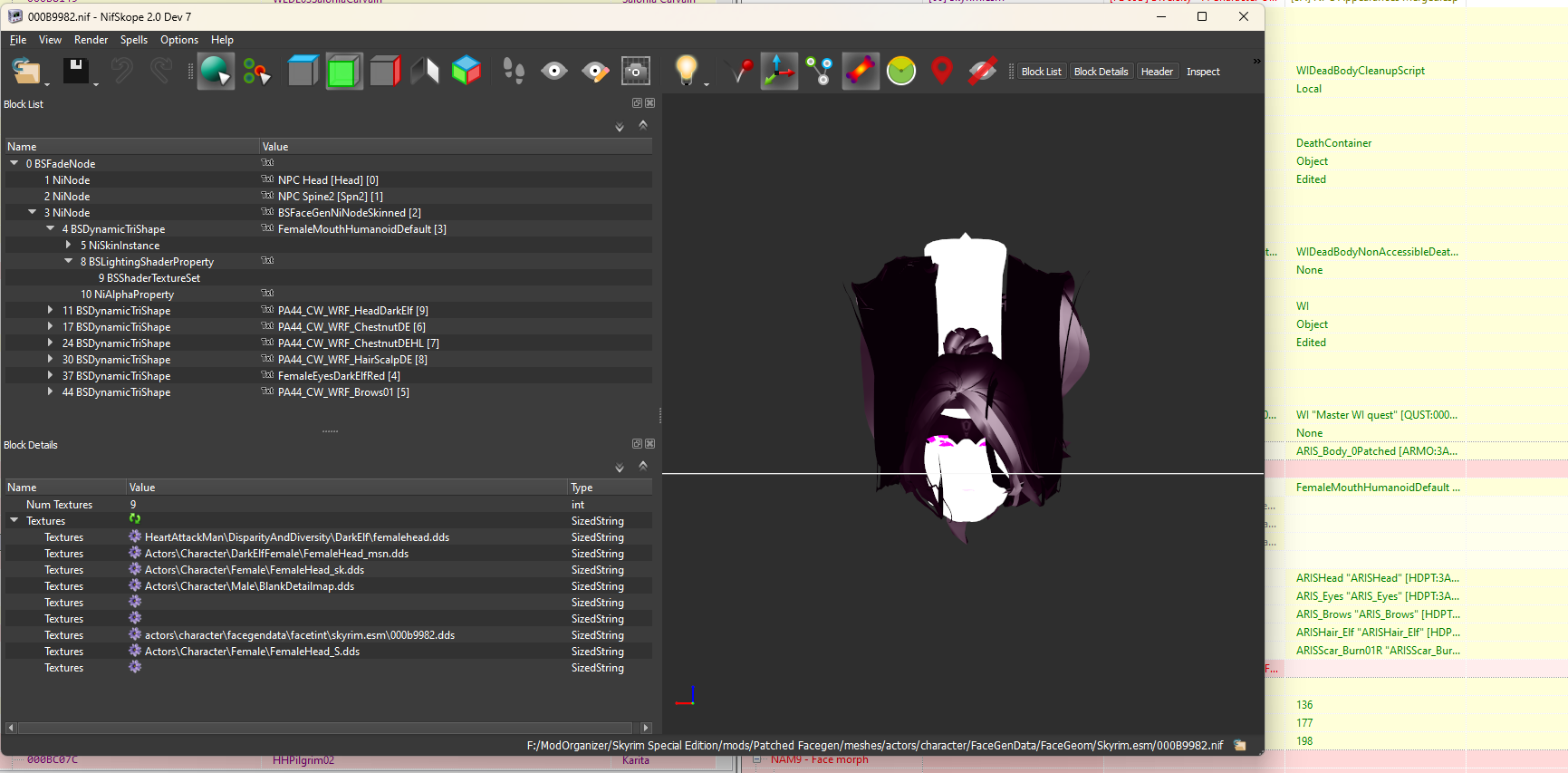
Task: Open the Options menu
Action: point(179,40)
